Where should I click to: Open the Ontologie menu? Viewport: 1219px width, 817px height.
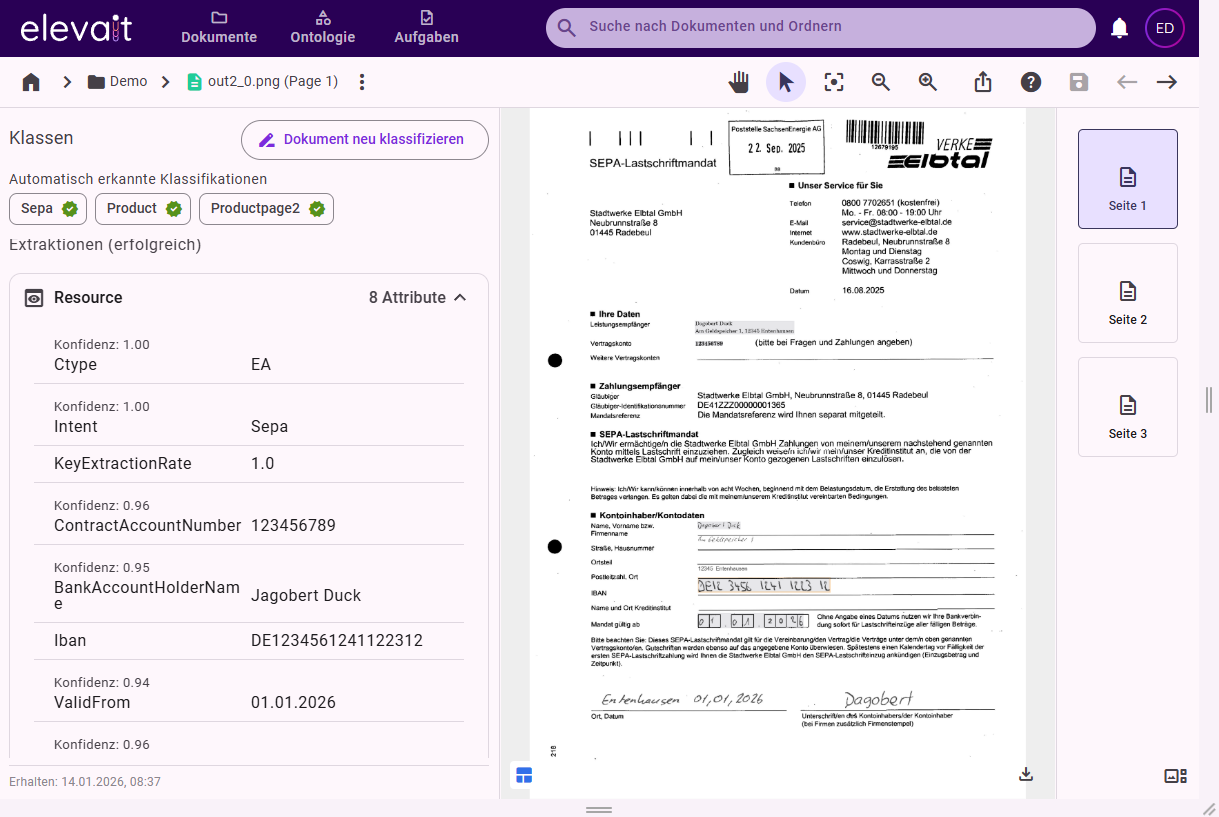point(322,28)
